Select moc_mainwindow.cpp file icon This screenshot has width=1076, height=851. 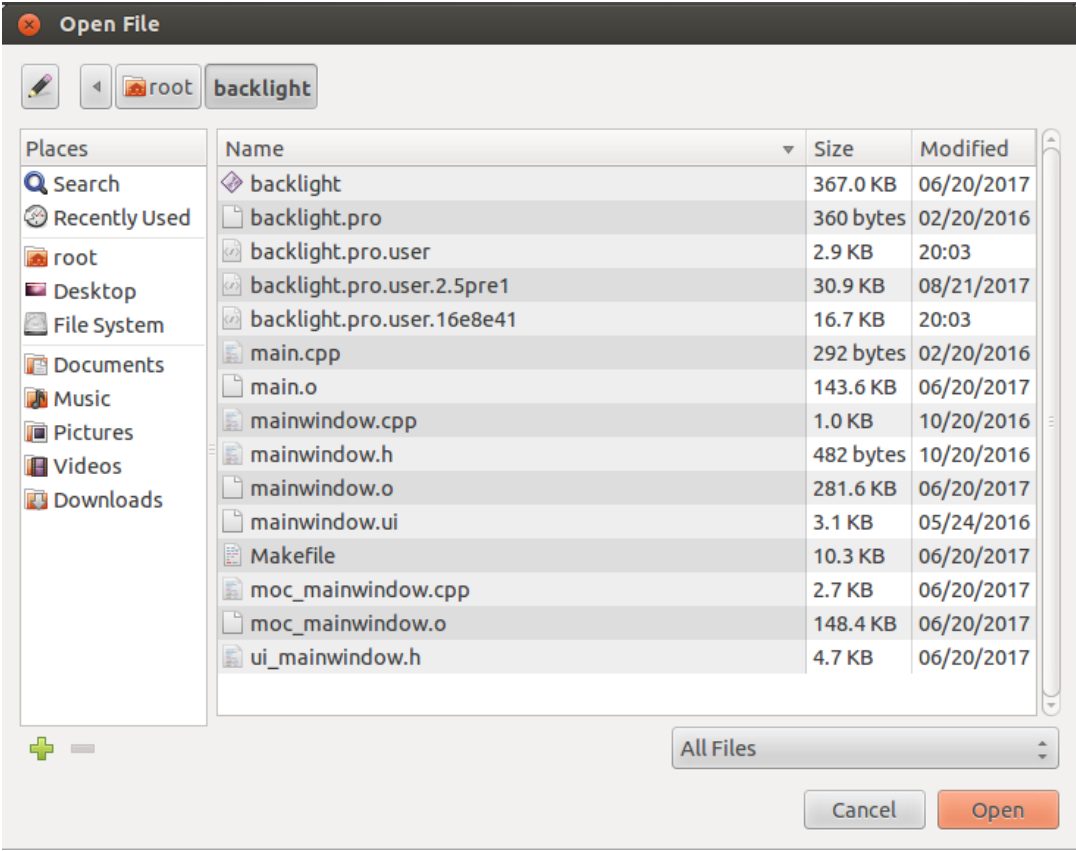click(x=232, y=589)
